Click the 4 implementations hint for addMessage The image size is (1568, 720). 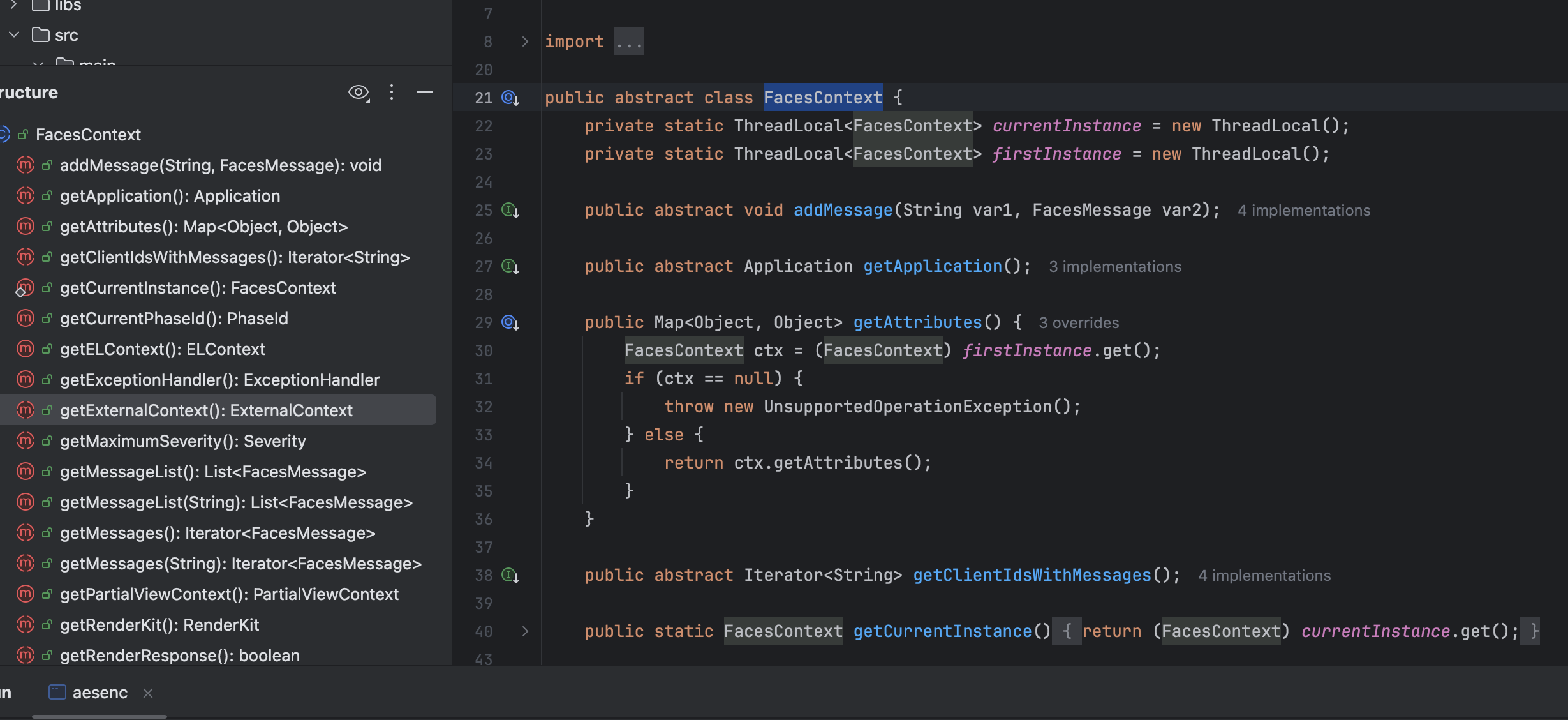(x=1303, y=211)
